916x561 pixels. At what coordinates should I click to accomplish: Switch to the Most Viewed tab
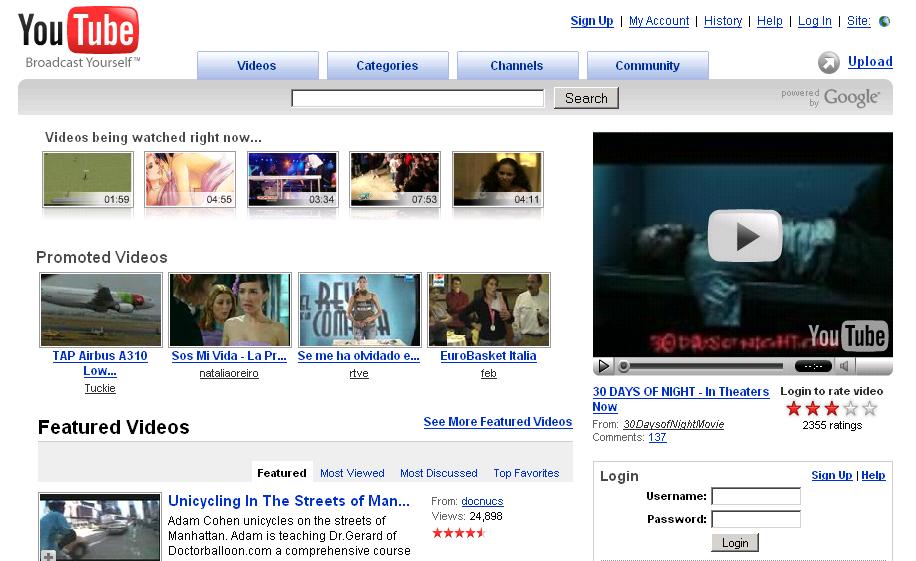pyautogui.click(x=352, y=473)
